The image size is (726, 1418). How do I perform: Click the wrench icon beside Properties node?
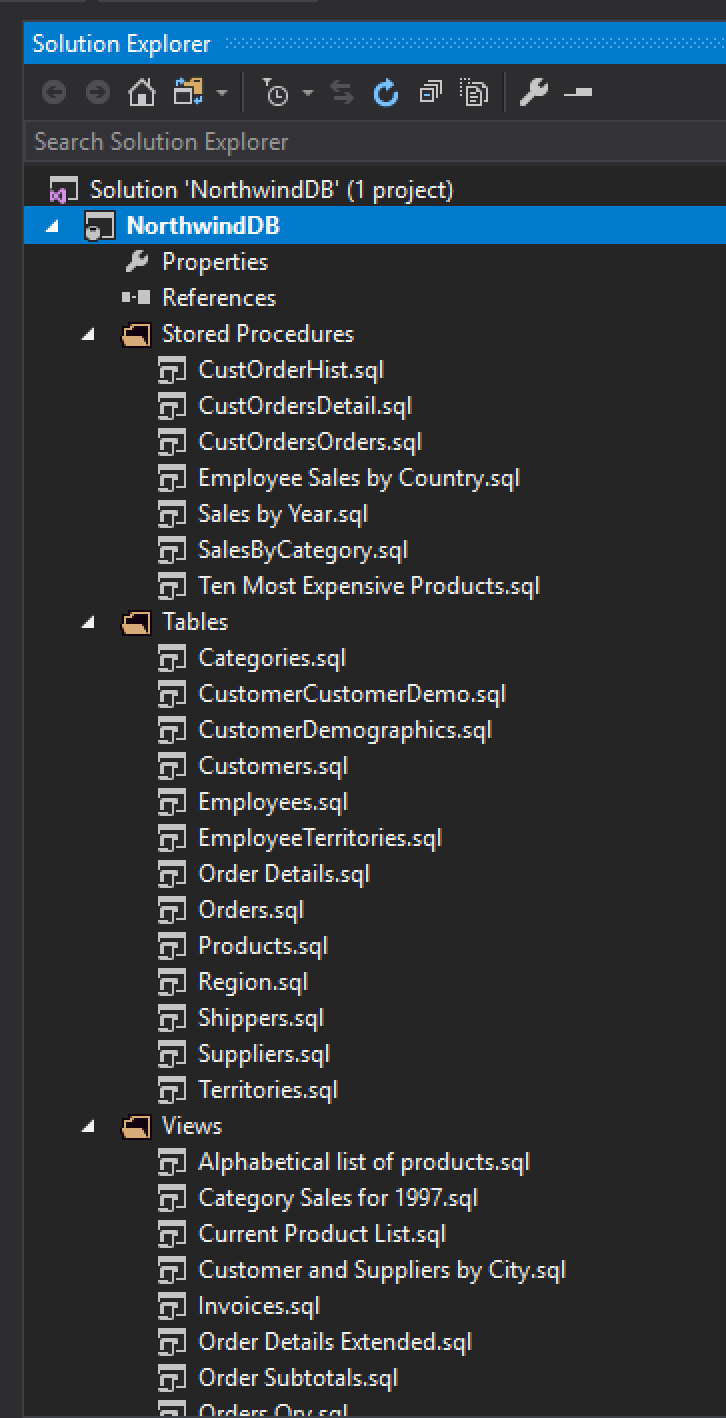click(136, 262)
